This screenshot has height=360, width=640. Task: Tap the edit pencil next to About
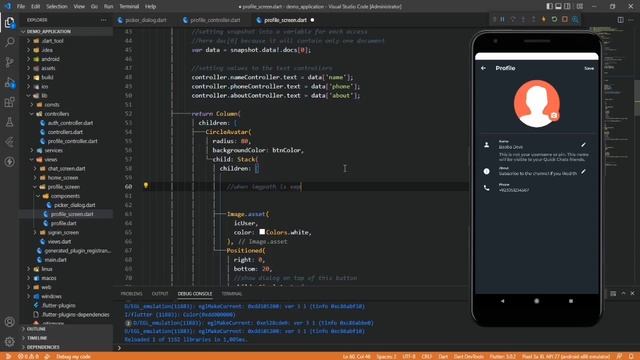click(x=584, y=172)
